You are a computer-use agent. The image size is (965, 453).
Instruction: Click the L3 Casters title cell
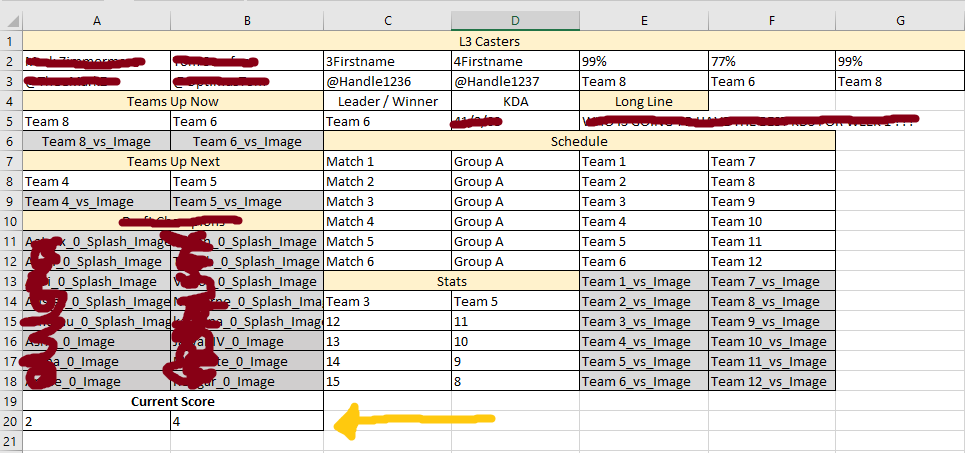pyautogui.click(x=493, y=41)
